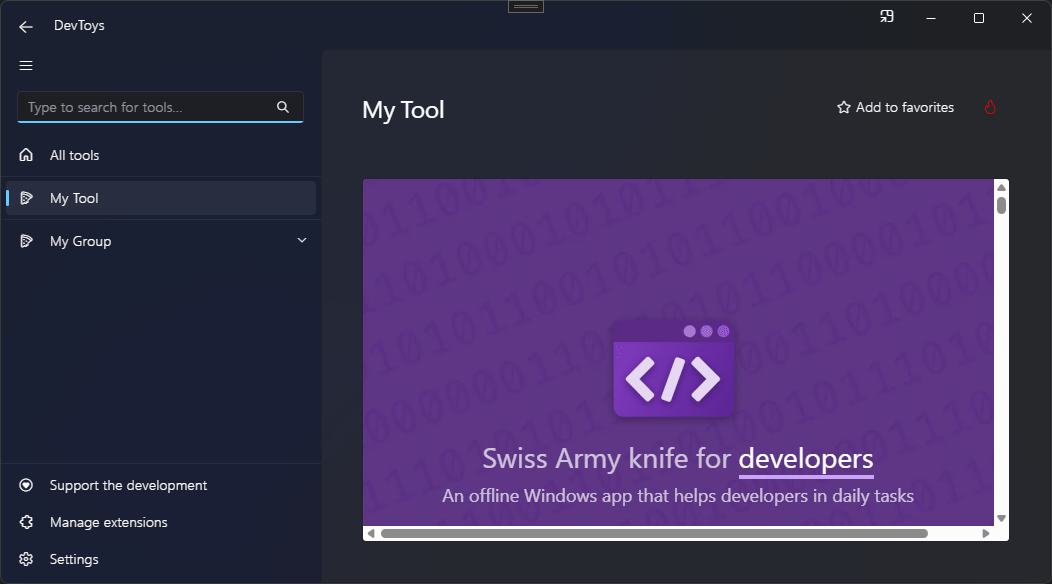Click the star icon for favorites

pos(843,107)
